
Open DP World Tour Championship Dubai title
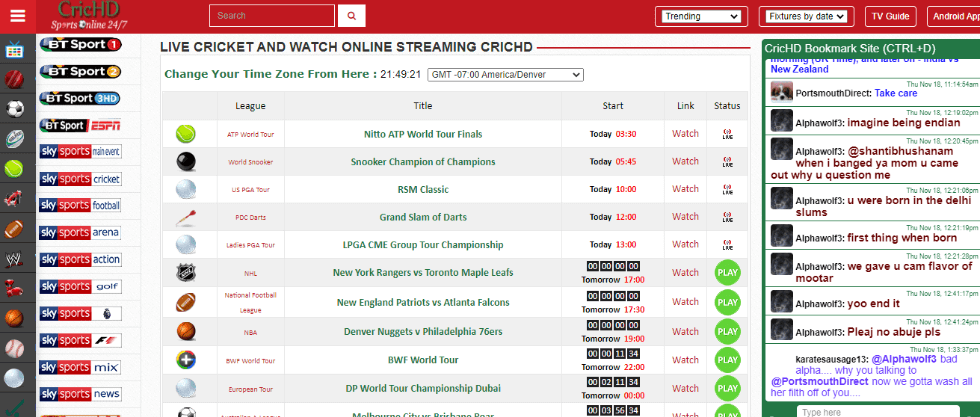[423, 388]
